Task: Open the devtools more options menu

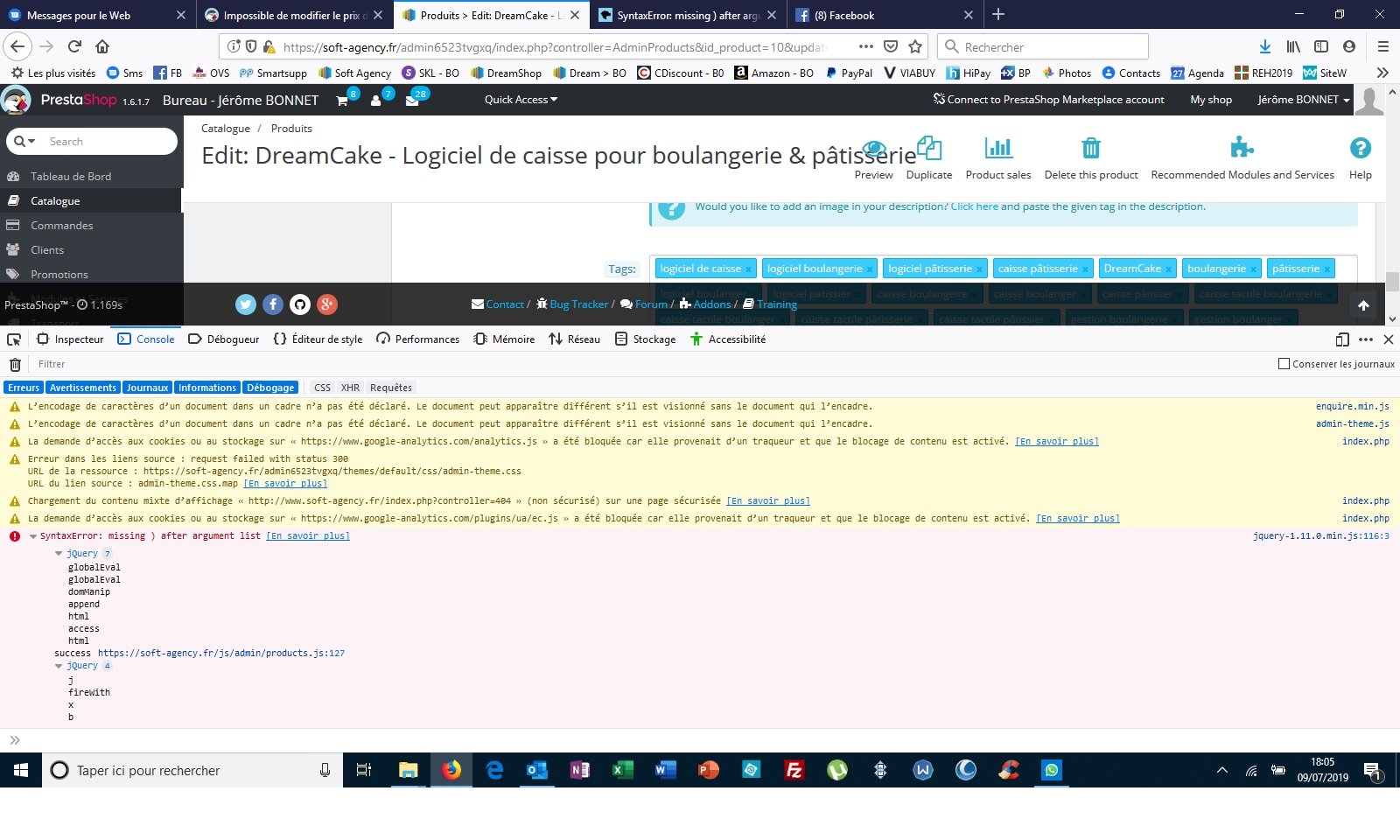Action: (1366, 339)
